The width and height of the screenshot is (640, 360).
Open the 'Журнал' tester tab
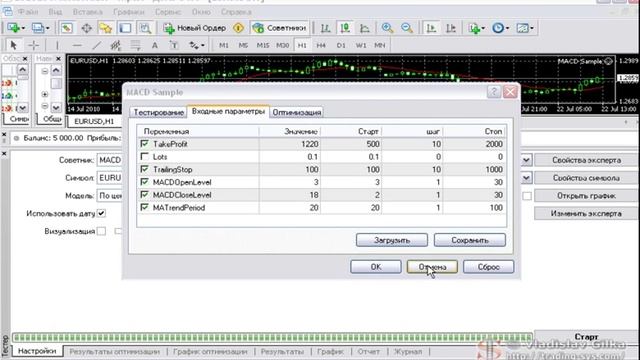(408, 351)
